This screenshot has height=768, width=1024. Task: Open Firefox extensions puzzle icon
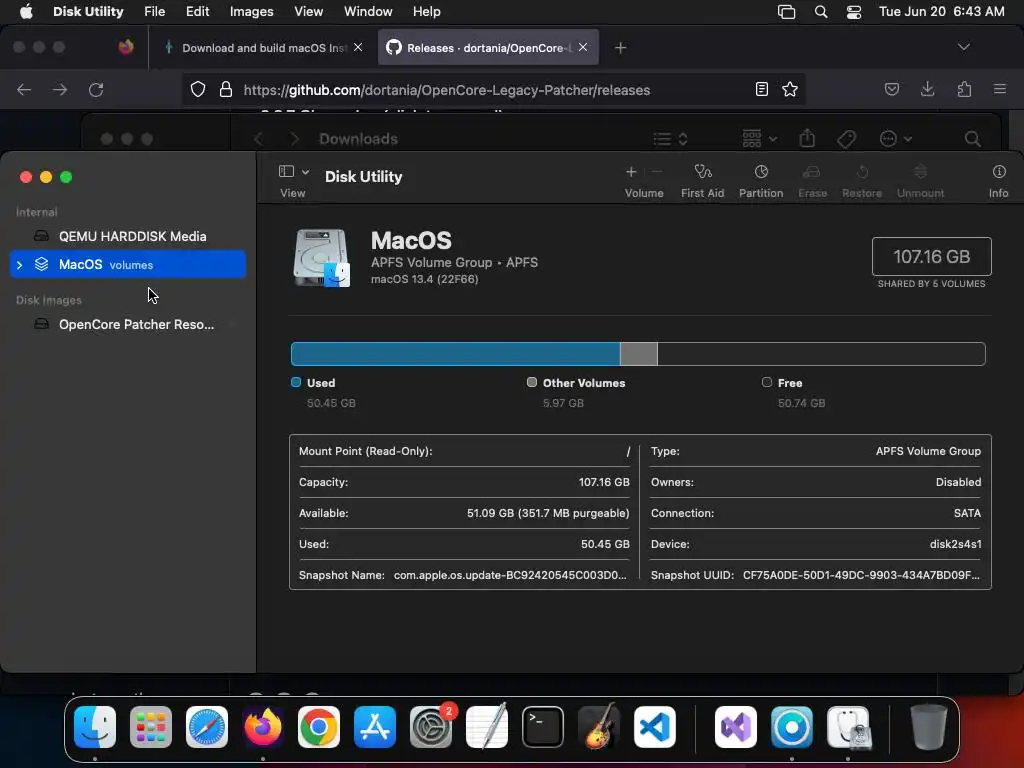pyautogui.click(x=964, y=89)
